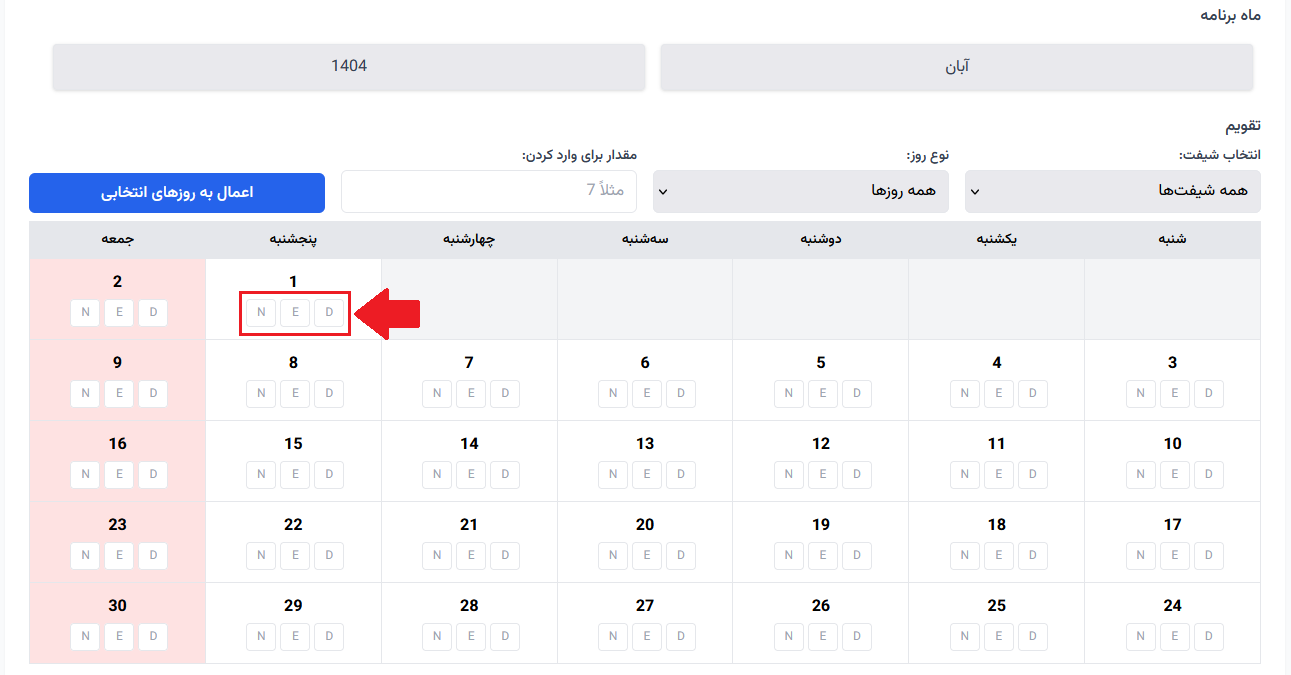Select the D shift on day 24
The width and height of the screenshot is (1291, 675).
tap(1209, 636)
